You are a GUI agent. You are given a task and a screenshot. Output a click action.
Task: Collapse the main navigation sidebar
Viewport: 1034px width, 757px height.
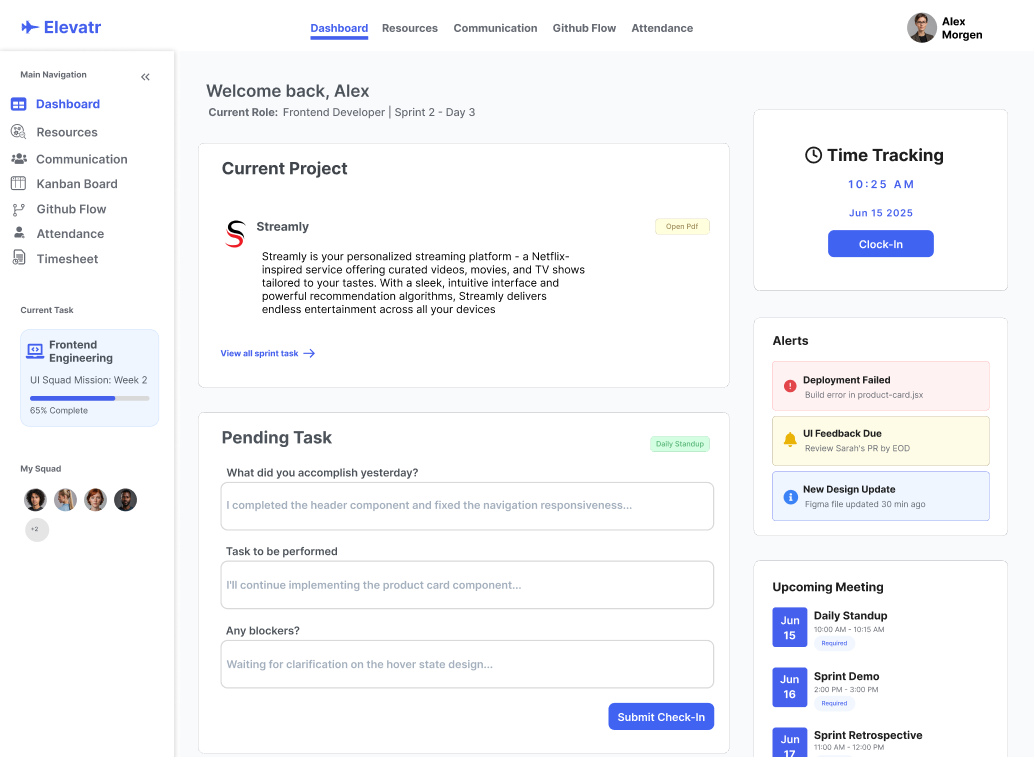pos(145,77)
